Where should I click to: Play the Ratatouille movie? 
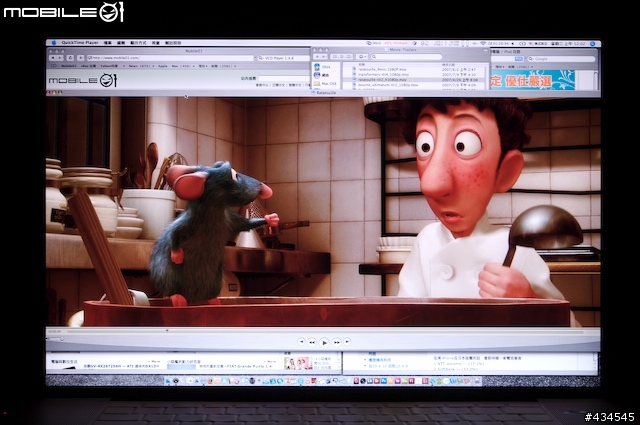[324, 343]
